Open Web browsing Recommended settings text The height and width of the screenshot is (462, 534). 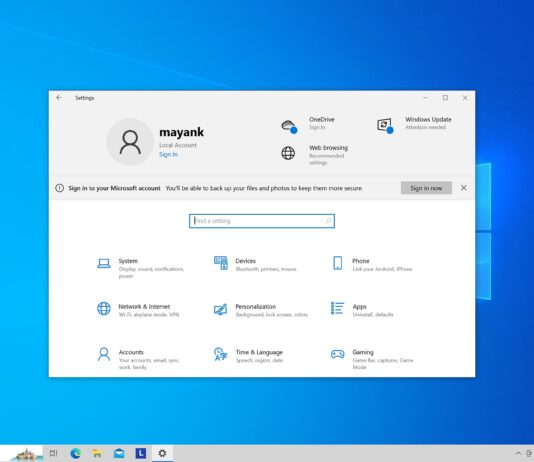[x=326, y=159]
